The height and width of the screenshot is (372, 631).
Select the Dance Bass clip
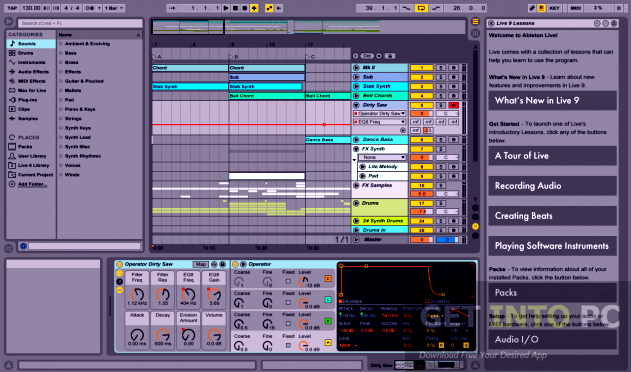(x=328, y=140)
